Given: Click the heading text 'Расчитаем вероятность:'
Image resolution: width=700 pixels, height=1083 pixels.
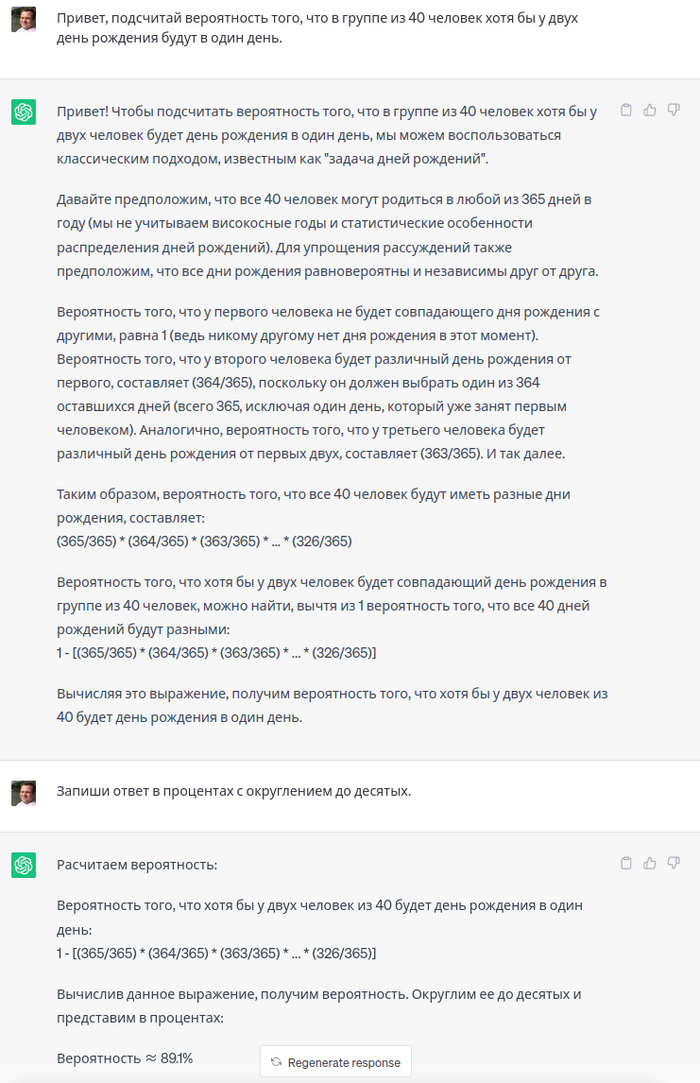Looking at the screenshot, I should click(x=137, y=865).
